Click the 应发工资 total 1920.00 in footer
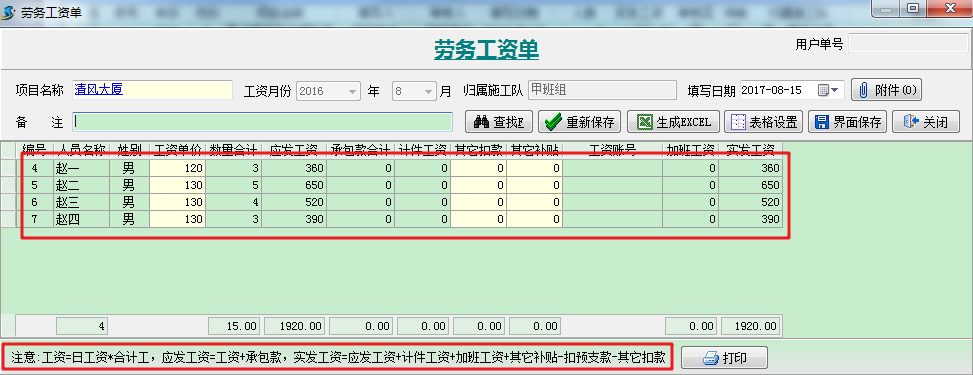Viewport: 973px width, 375px height. [295, 326]
